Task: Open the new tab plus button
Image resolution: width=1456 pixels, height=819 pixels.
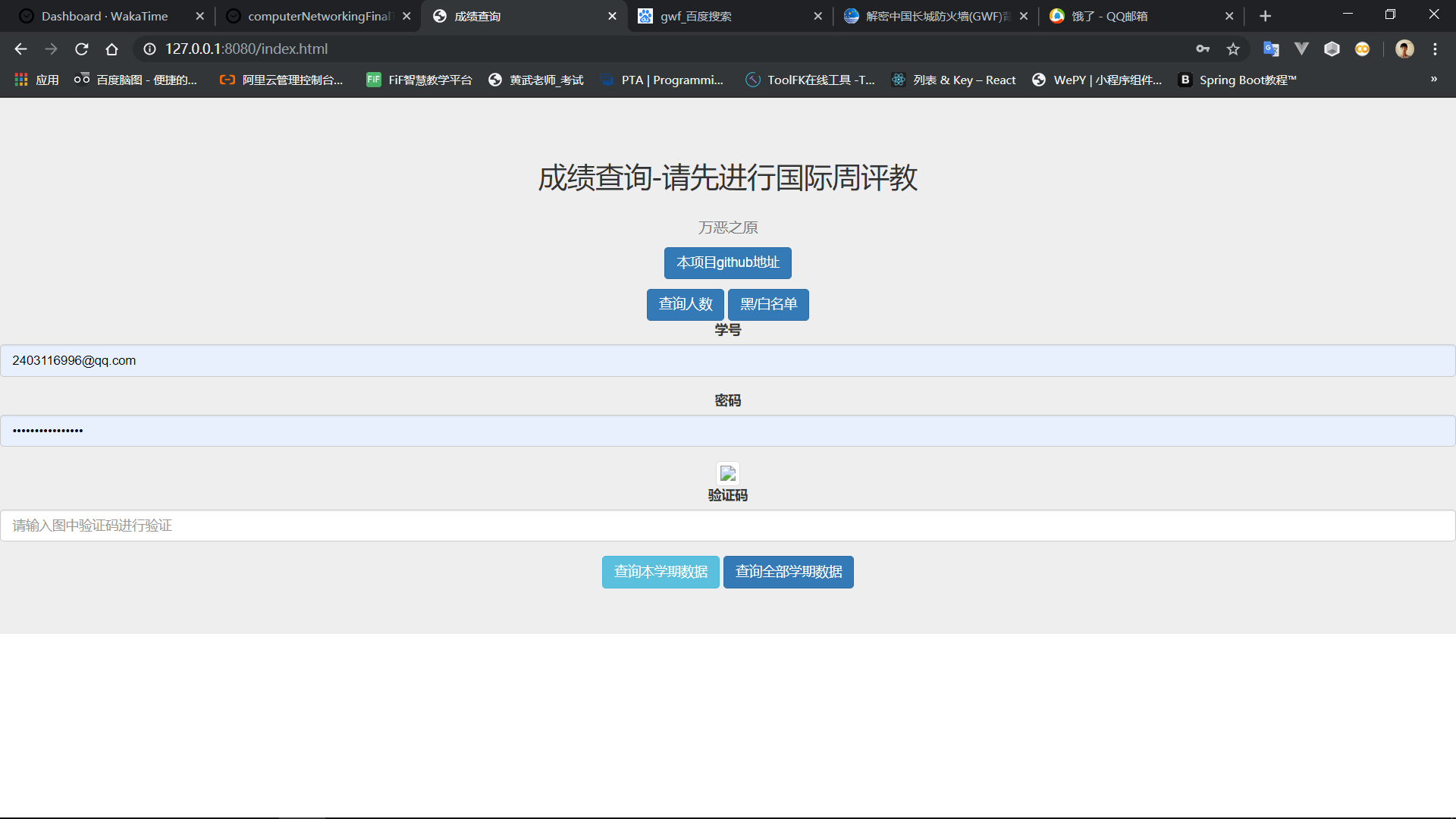Action: pos(1265,16)
